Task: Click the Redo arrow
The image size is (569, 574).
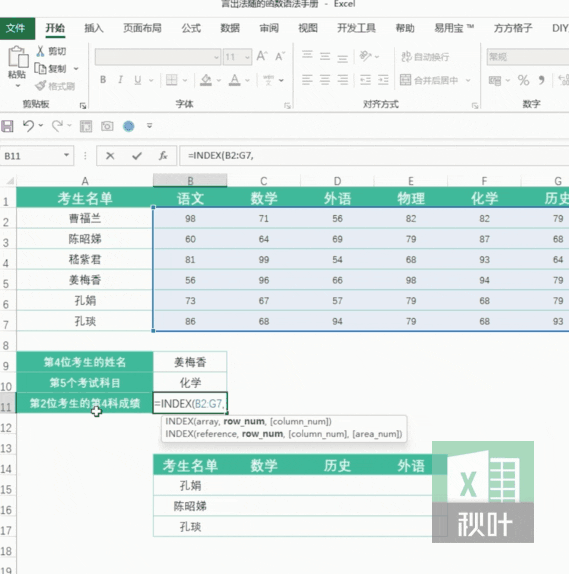Action: (57, 126)
